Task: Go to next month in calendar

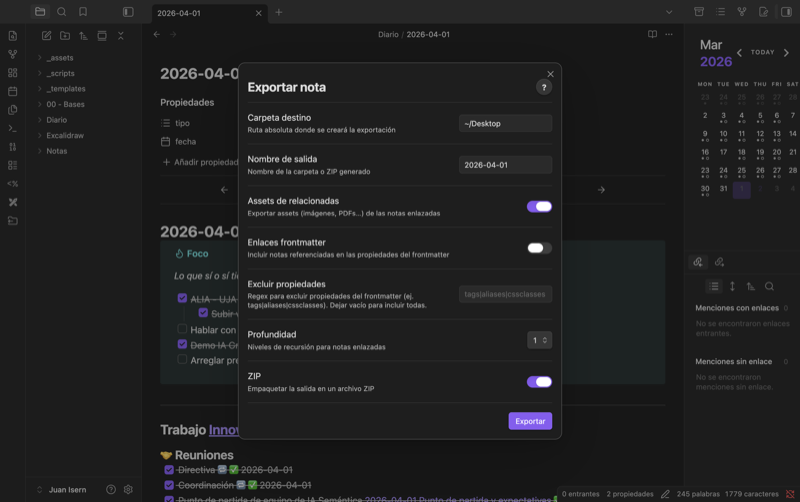Action: pyautogui.click(x=786, y=52)
